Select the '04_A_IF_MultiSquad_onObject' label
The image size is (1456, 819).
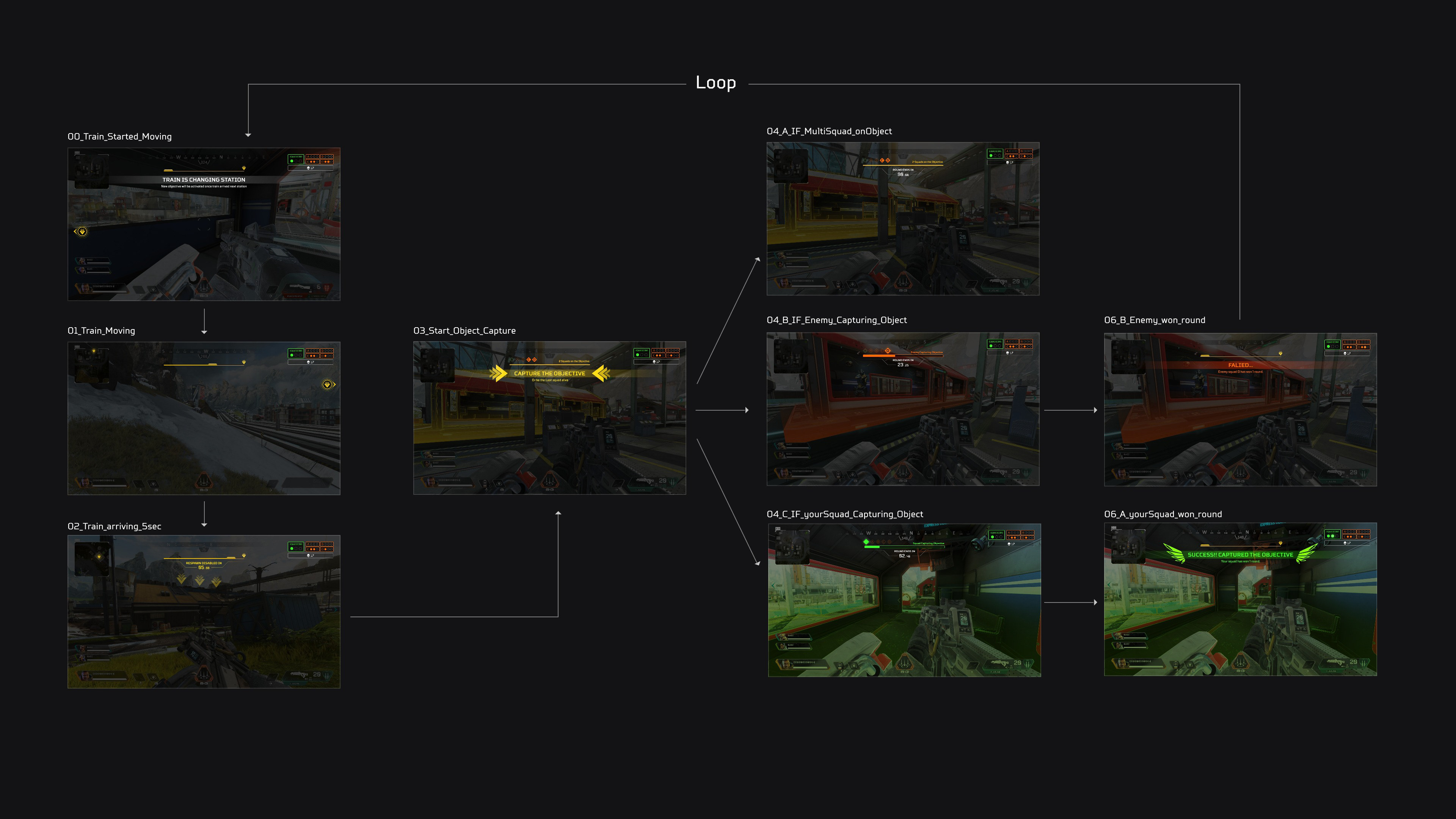[829, 131]
